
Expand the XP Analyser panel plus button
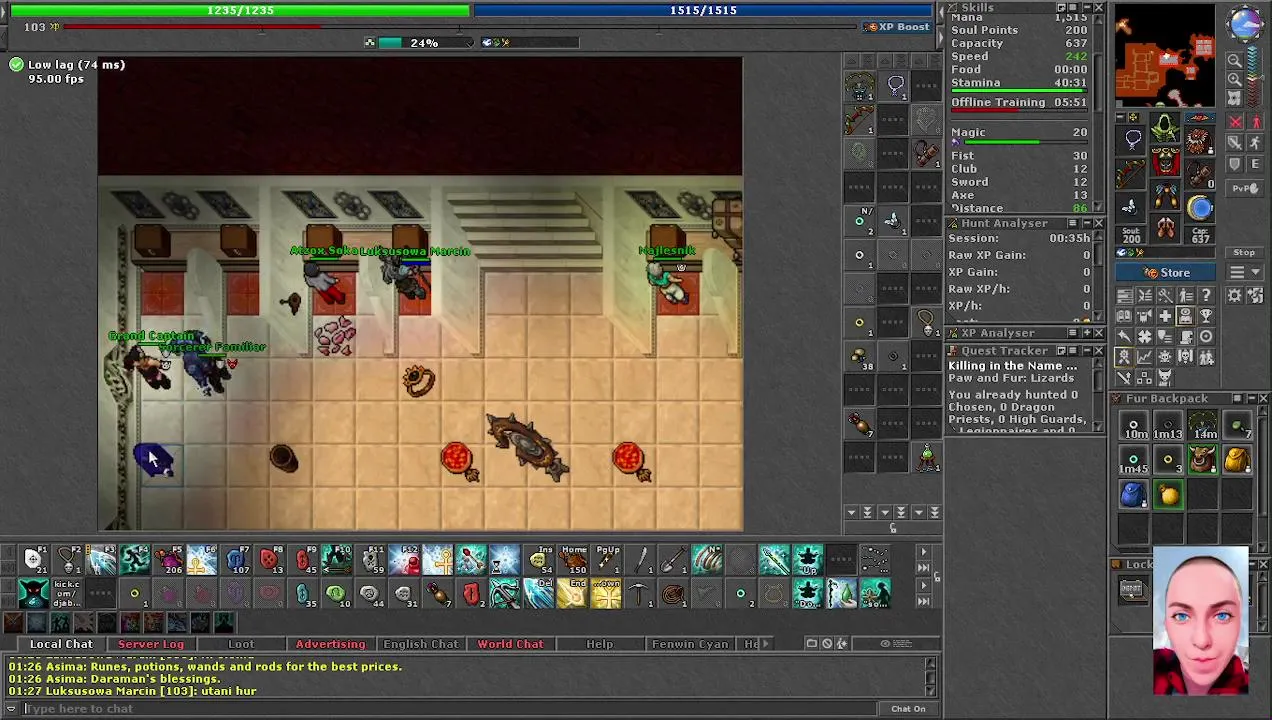pos(1087,333)
